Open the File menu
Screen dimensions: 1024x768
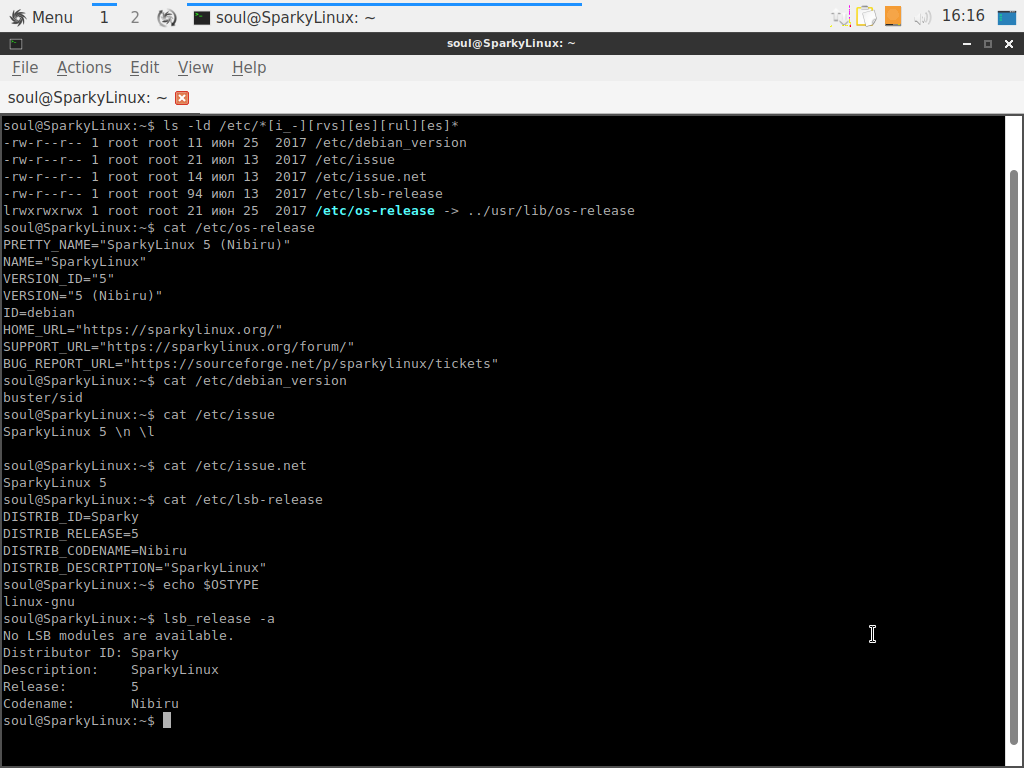coord(25,68)
